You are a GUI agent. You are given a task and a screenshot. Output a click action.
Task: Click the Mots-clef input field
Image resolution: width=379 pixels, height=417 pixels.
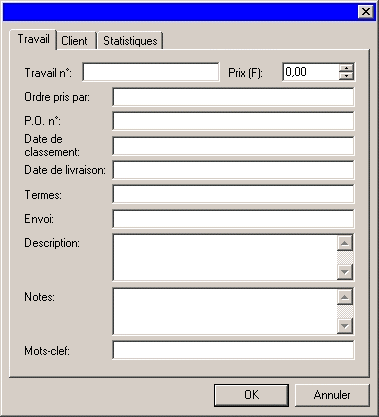pos(233,350)
